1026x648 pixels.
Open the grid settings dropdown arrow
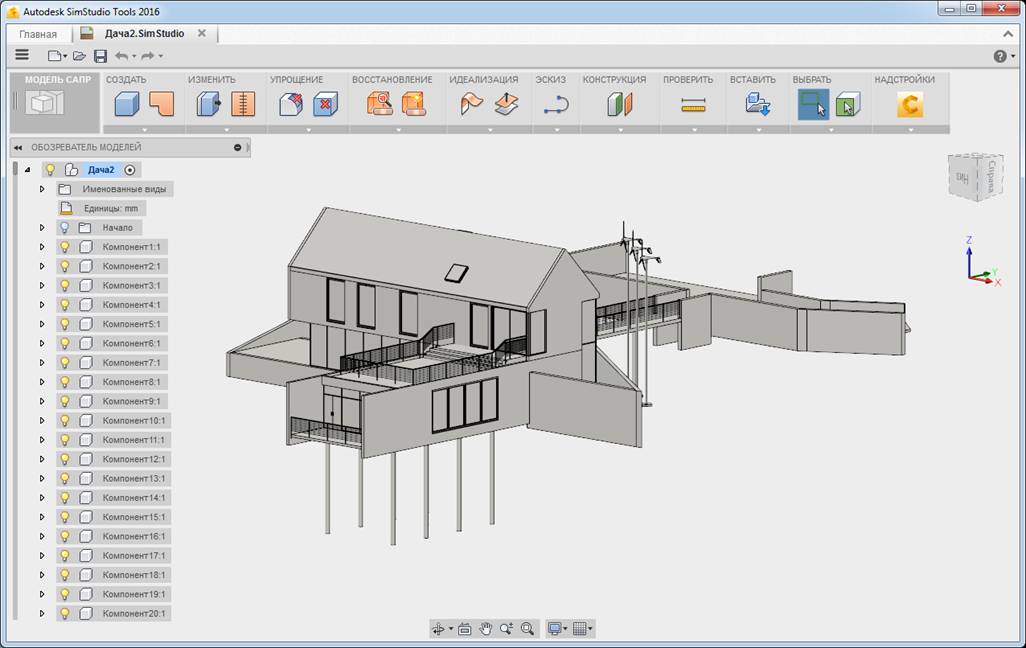click(x=591, y=629)
